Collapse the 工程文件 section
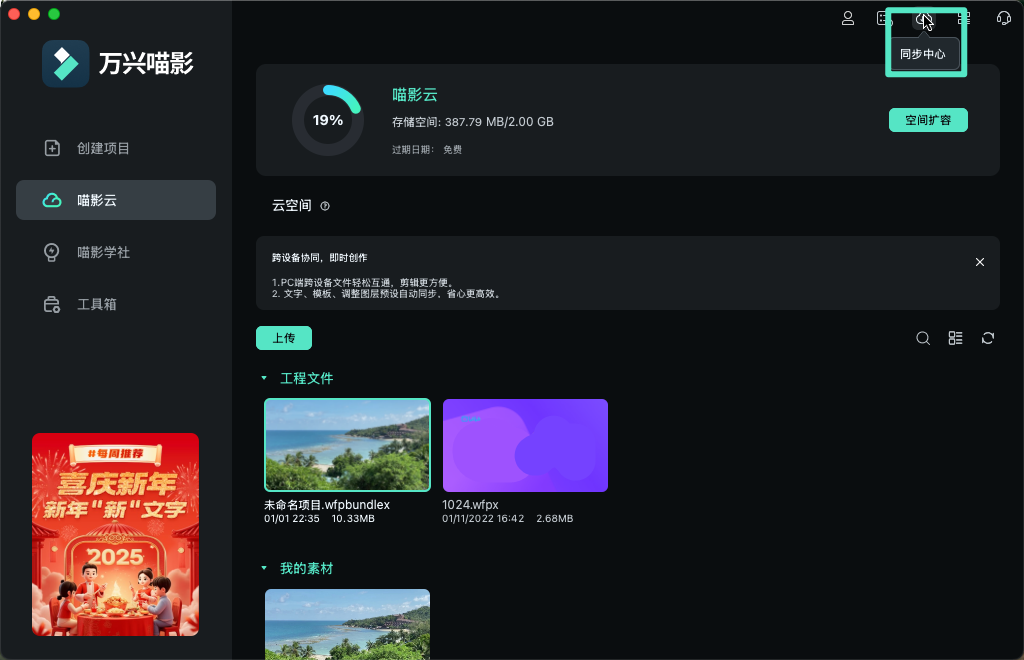 (x=264, y=378)
